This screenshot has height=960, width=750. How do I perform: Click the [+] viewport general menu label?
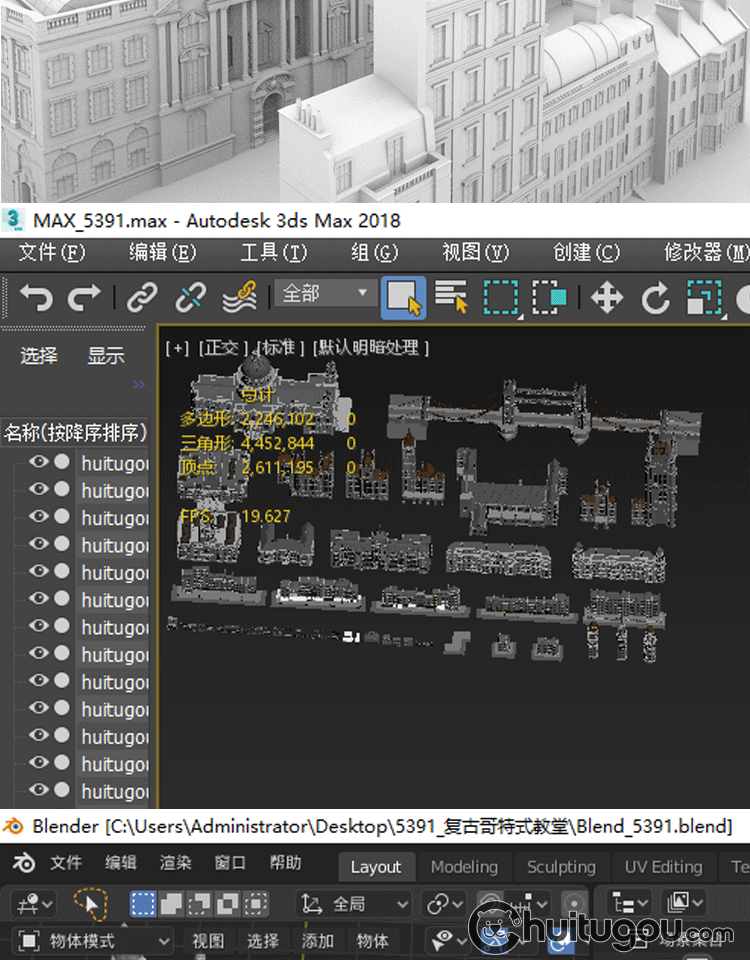tap(177, 348)
